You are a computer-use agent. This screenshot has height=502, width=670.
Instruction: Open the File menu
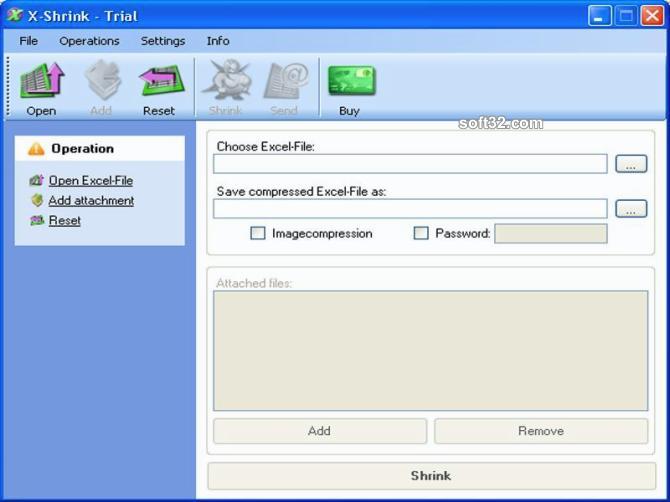(x=29, y=41)
